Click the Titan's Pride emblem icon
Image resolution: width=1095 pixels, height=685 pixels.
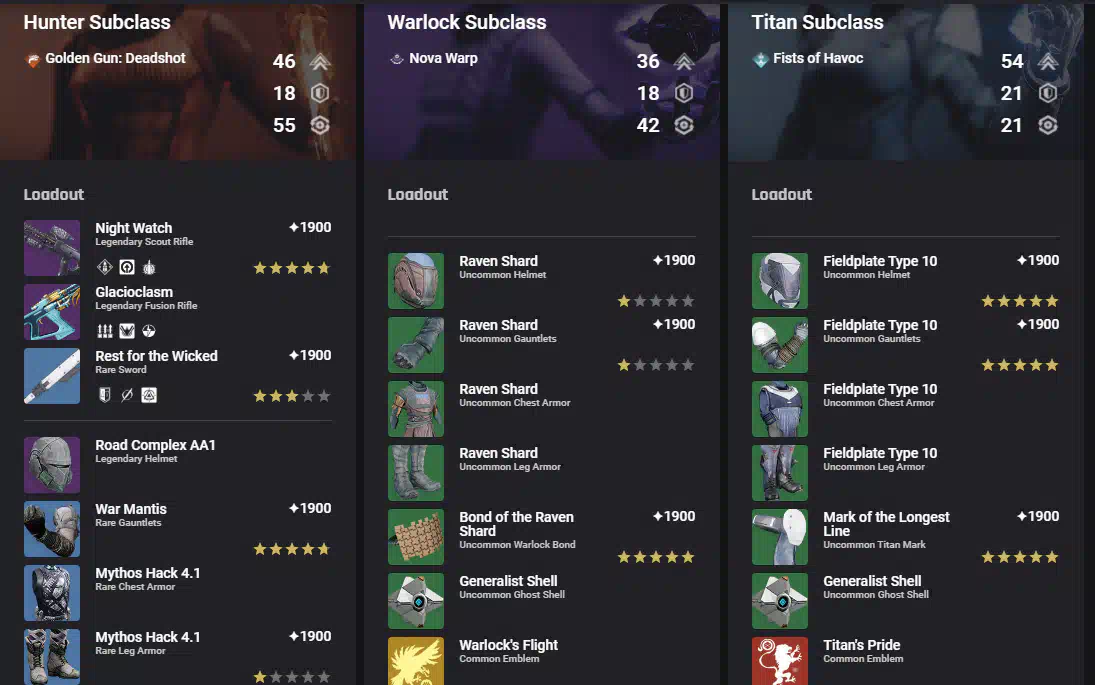click(779, 661)
